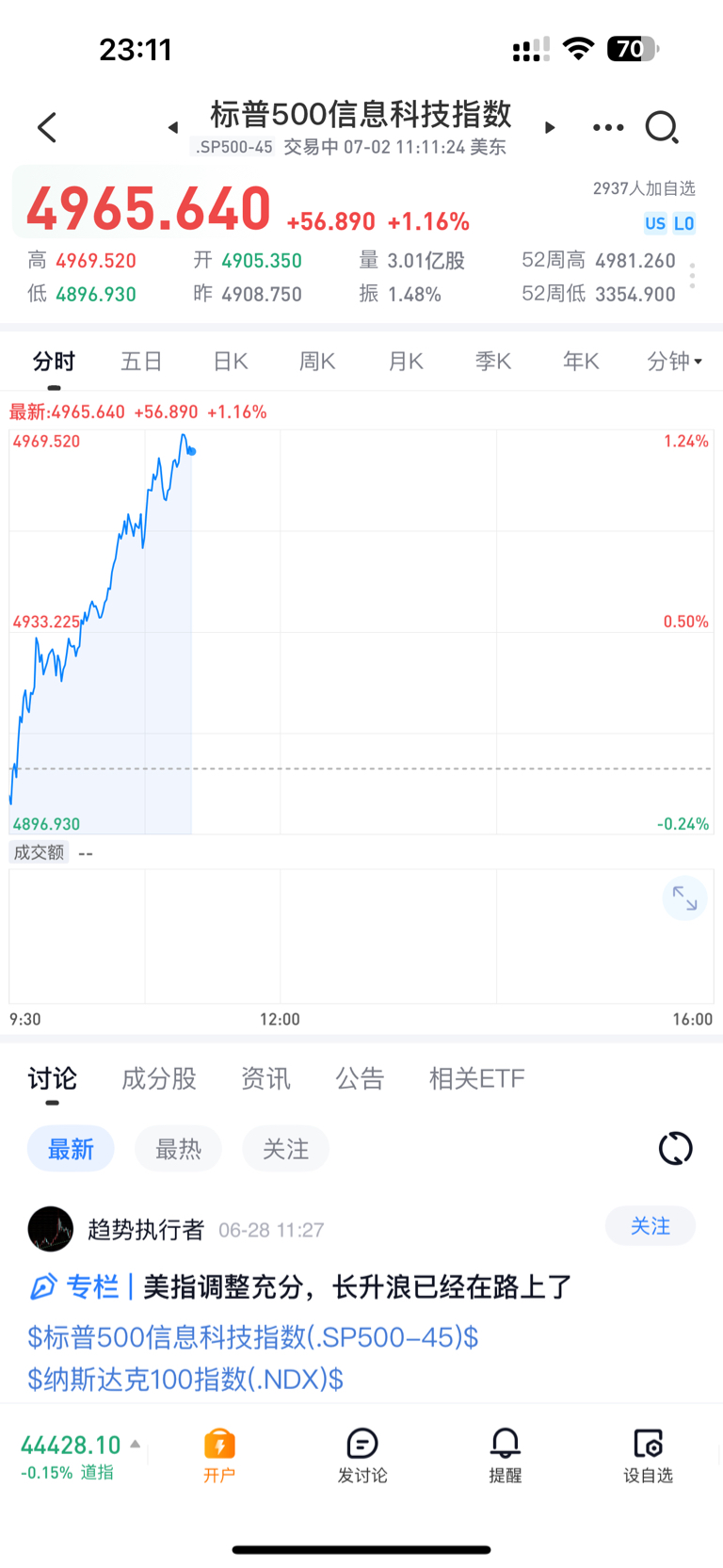The height and width of the screenshot is (1568, 723).
Task: Switch to next index with right triangle
Action: click(x=550, y=127)
